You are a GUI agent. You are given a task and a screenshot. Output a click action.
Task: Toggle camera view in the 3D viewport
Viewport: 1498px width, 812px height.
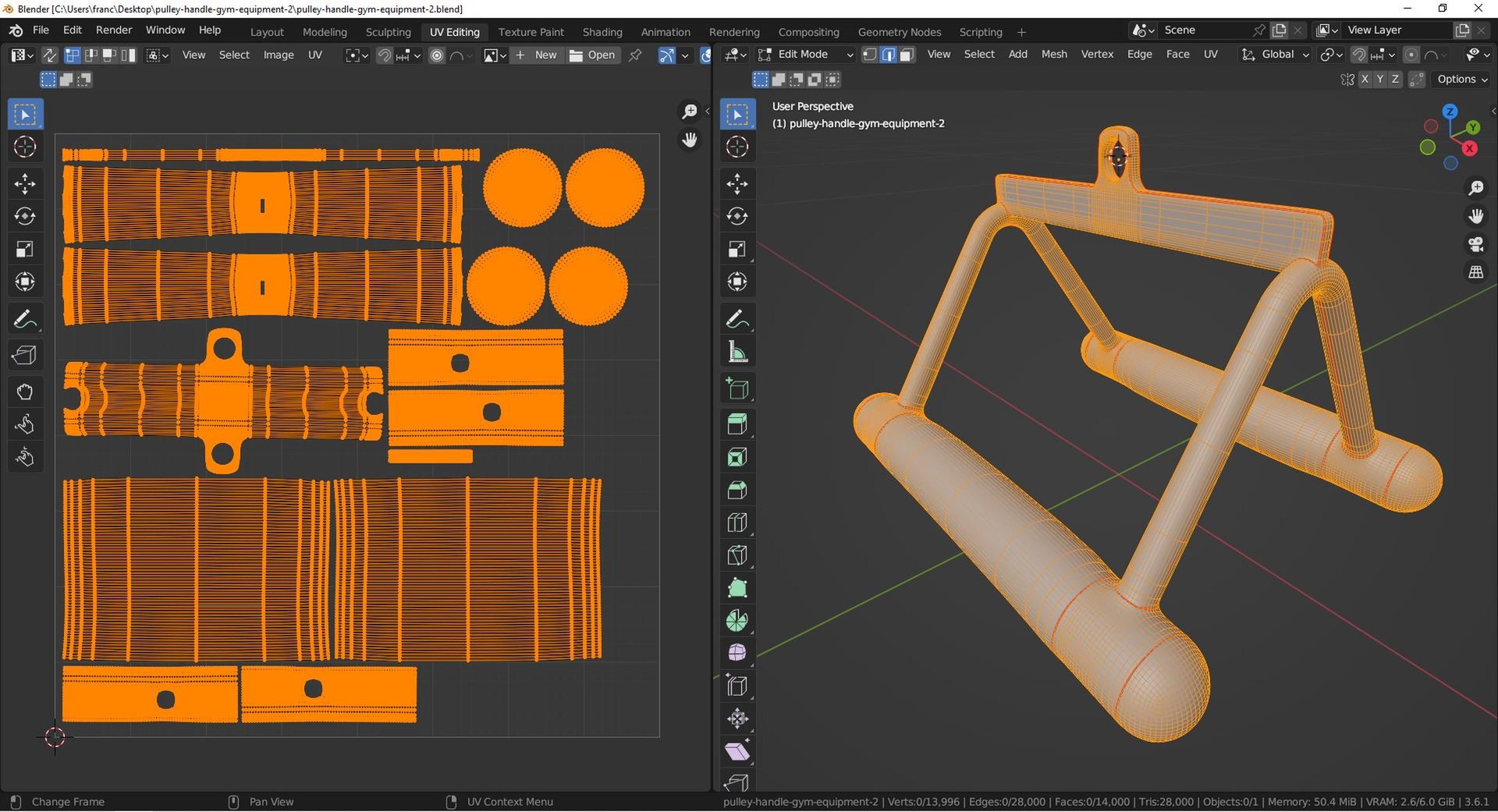1475,244
